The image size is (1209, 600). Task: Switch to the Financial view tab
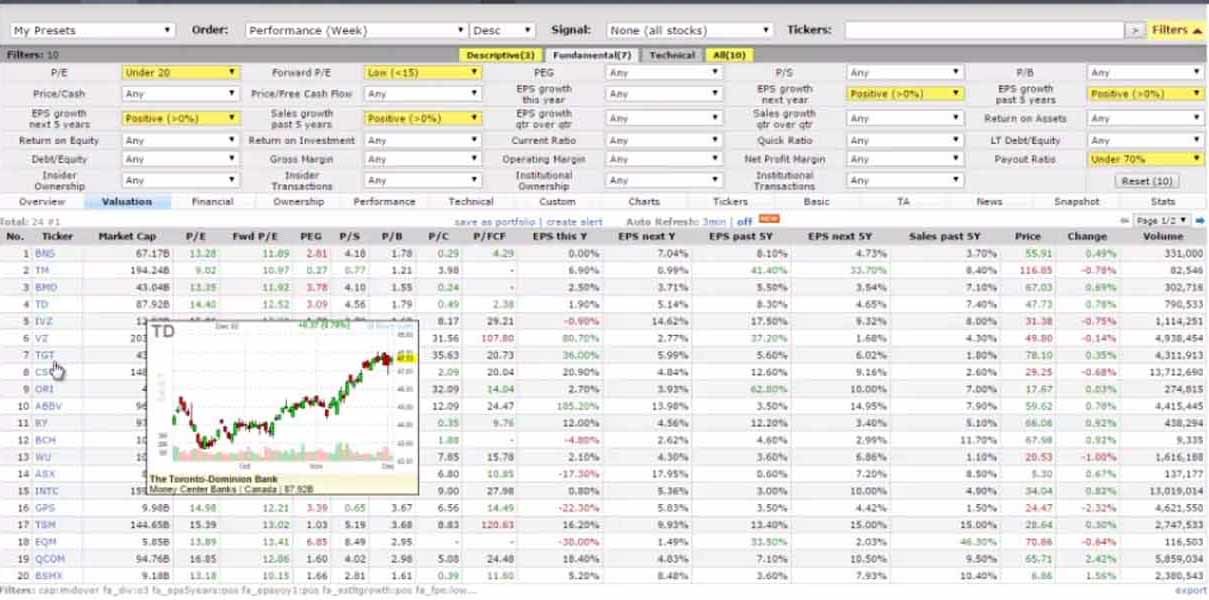[212, 202]
